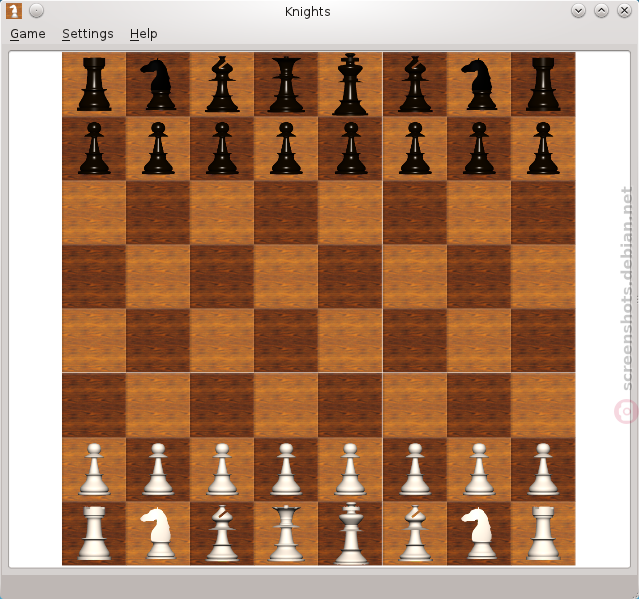Select the white pawn on g2

(x=479, y=469)
